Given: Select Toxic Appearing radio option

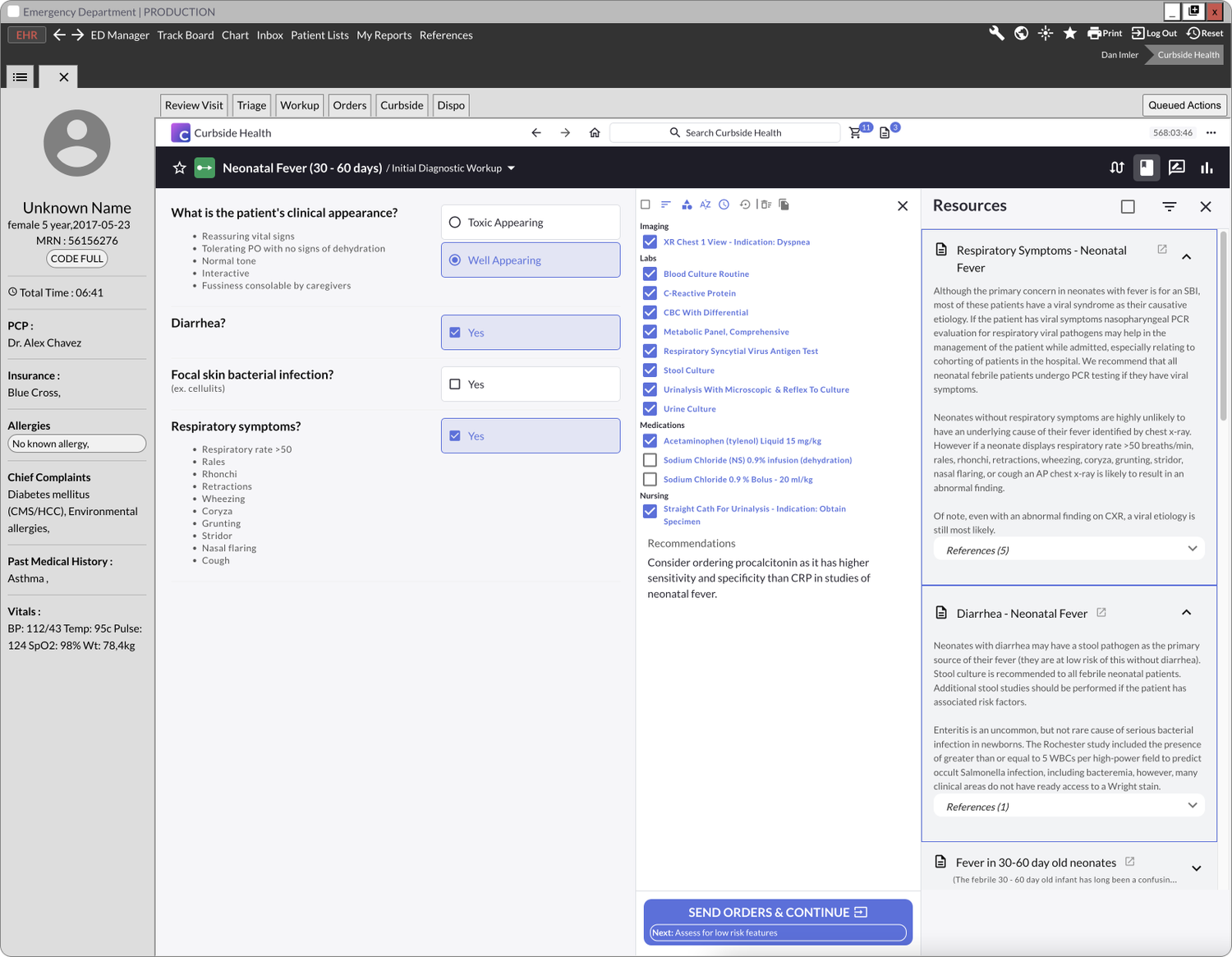Looking at the screenshot, I should pyautogui.click(x=531, y=223).
